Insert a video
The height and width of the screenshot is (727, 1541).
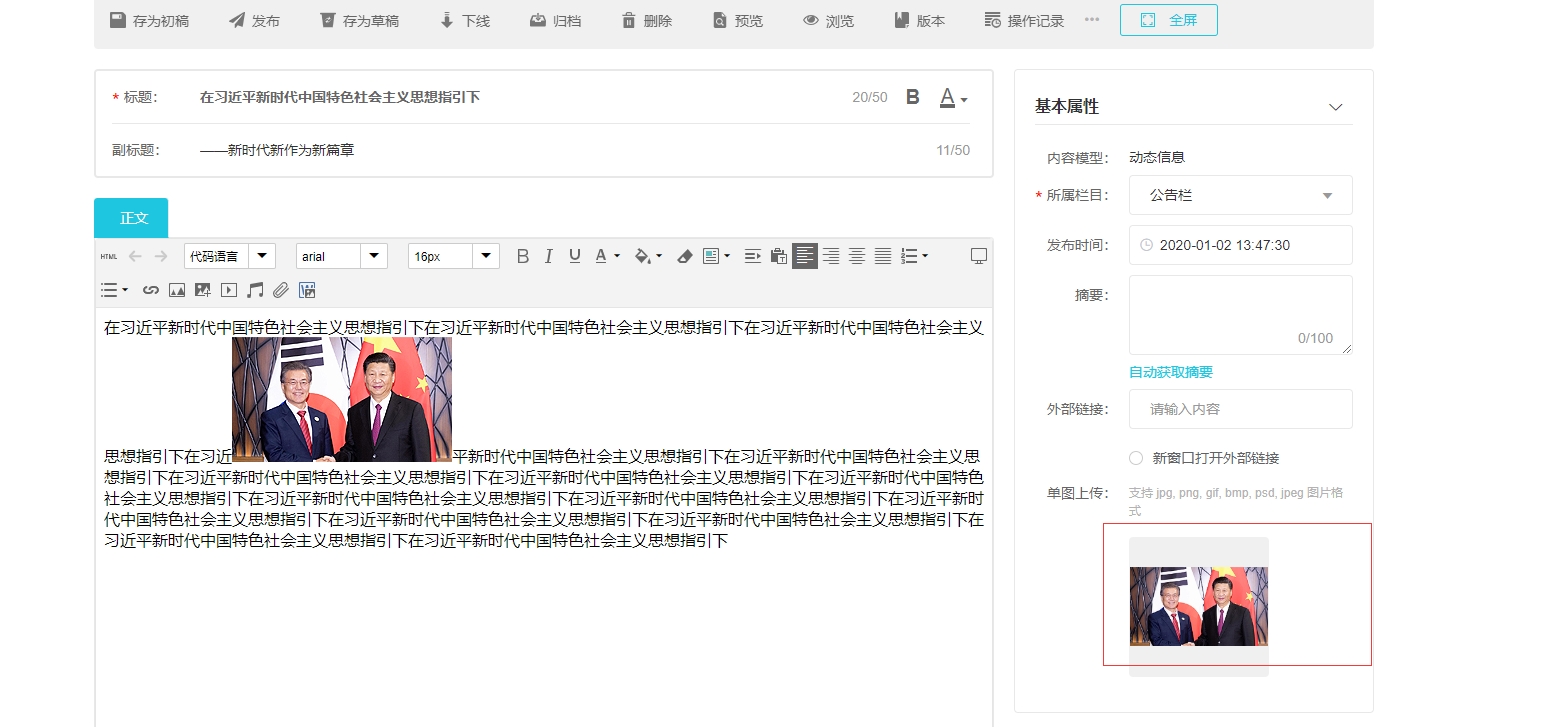point(229,290)
